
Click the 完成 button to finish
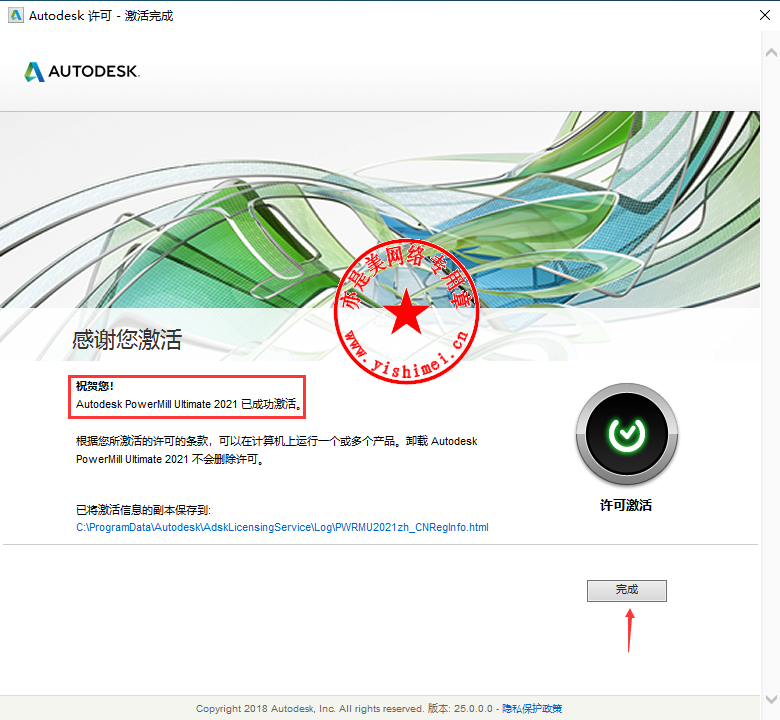click(626, 591)
